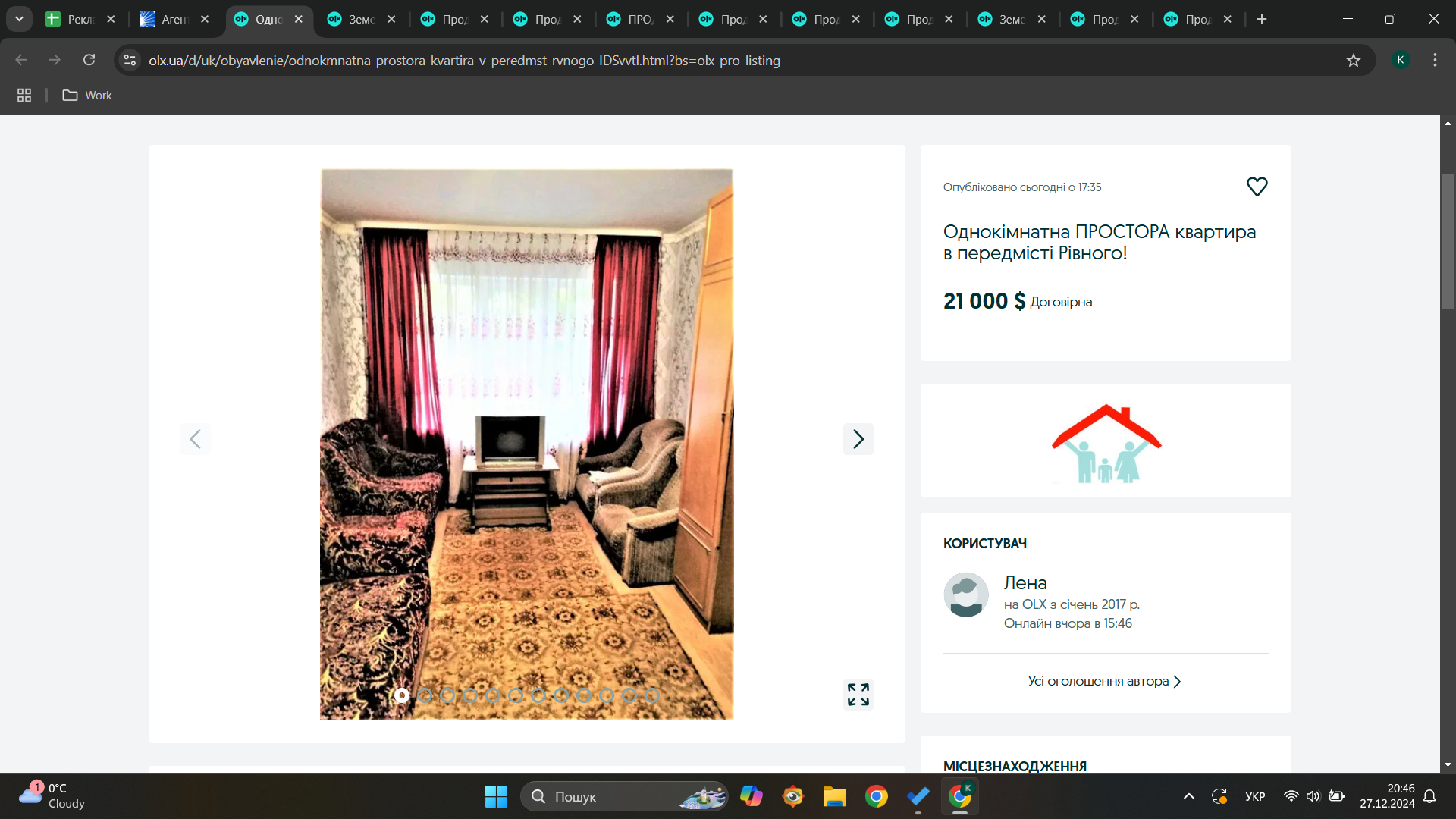
Task: Add listing to favorites with heart icon
Action: click(x=1257, y=187)
